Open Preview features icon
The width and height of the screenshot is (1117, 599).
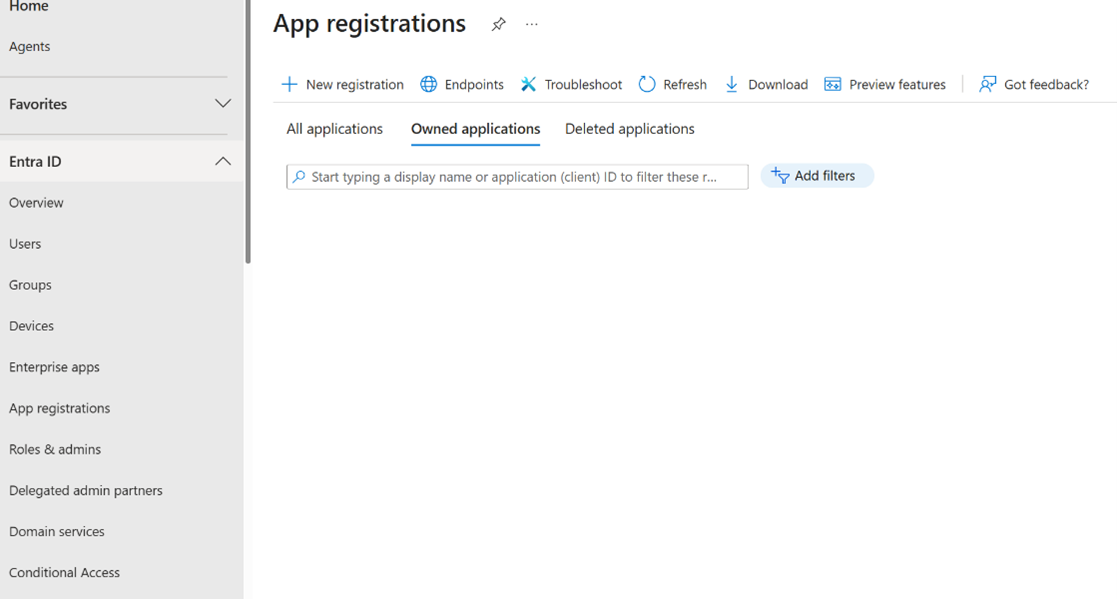pyautogui.click(x=832, y=84)
